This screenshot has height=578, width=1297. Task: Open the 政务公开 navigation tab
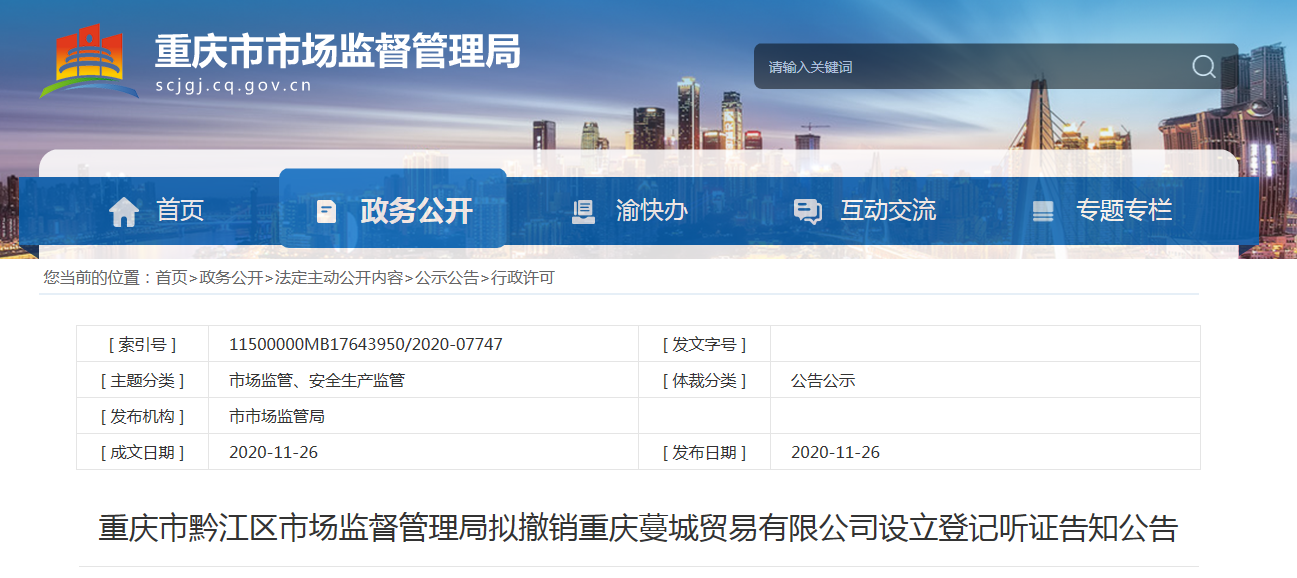393,209
